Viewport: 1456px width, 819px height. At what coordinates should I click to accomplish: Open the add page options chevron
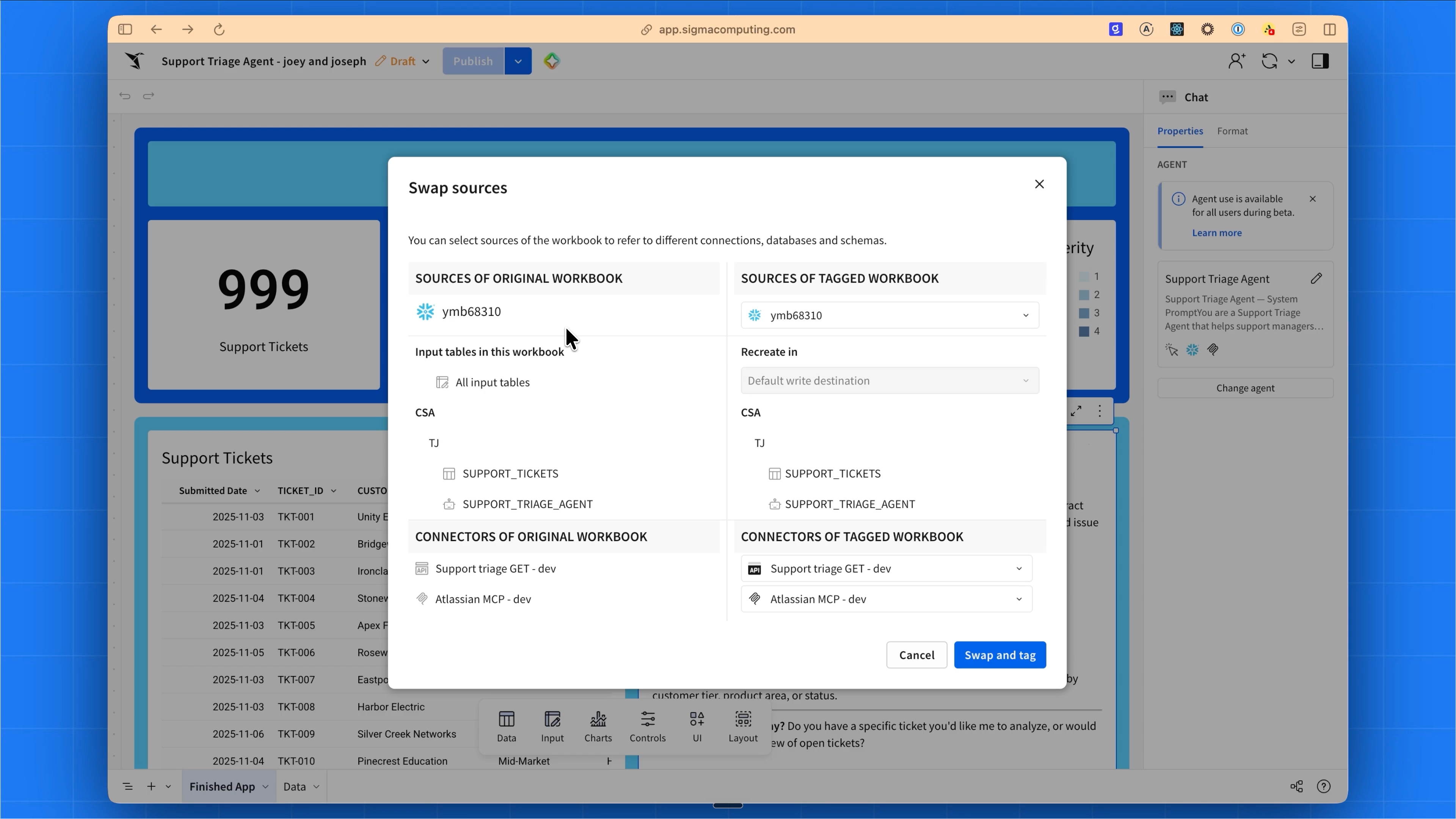(168, 787)
